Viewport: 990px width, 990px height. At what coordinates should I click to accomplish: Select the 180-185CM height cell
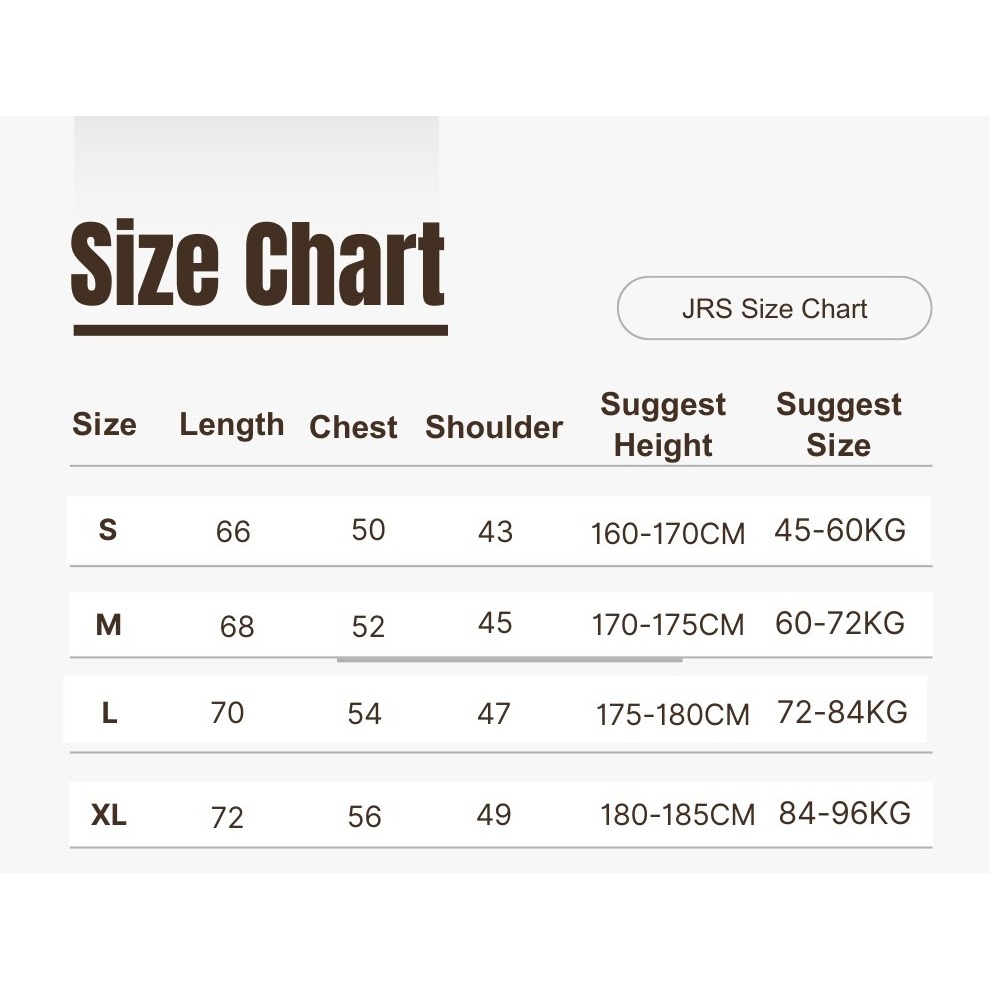click(677, 815)
